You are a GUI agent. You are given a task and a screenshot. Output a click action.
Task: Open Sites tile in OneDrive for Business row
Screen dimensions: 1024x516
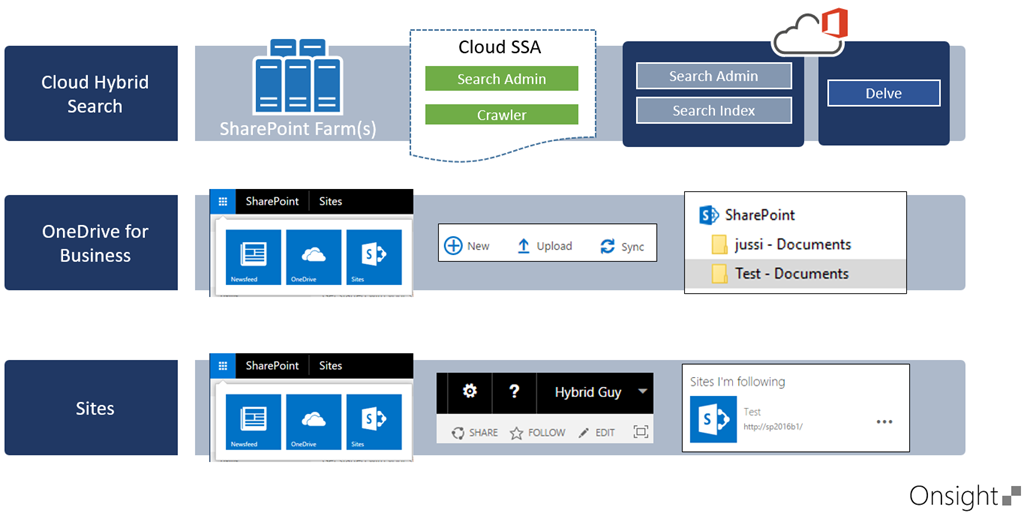[374, 257]
